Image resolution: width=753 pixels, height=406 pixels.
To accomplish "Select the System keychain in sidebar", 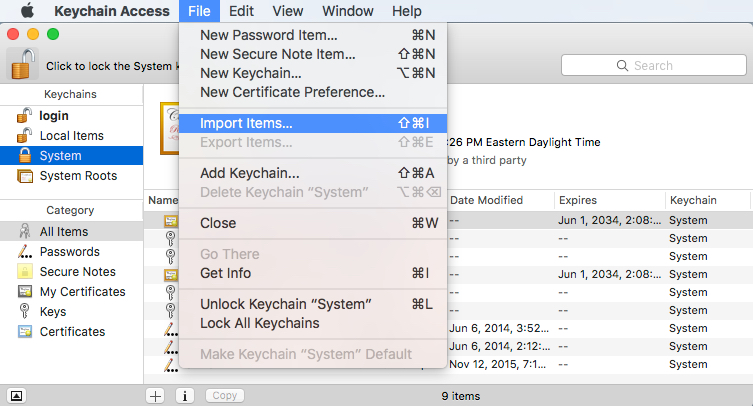I will 72,156.
